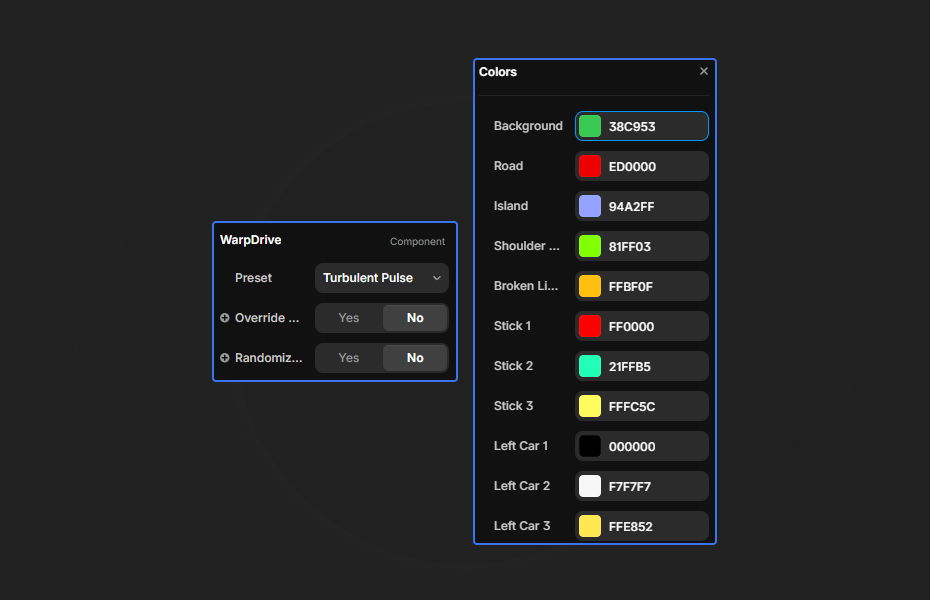Close the Colors panel

click(703, 70)
